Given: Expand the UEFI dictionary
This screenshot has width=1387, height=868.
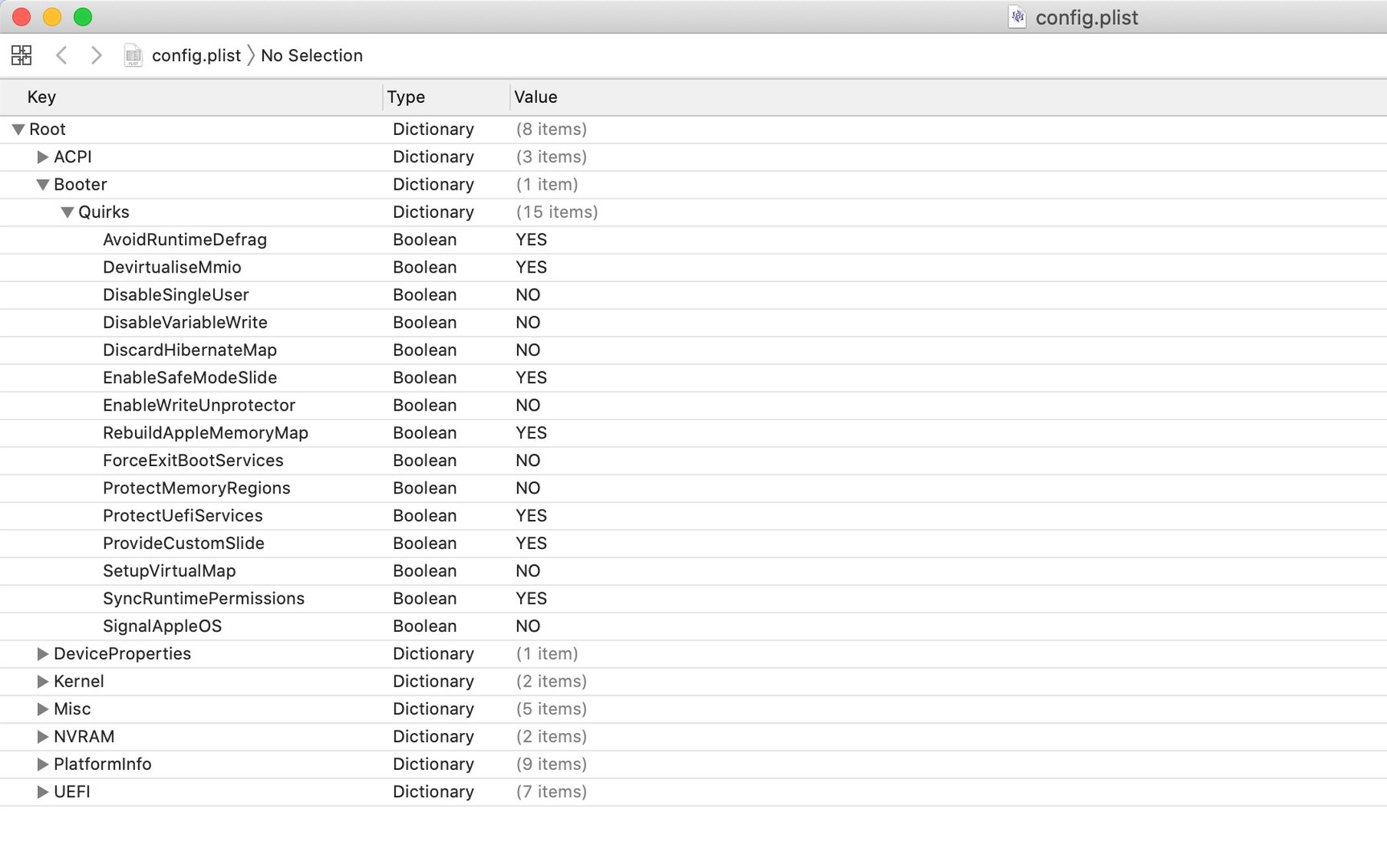Looking at the screenshot, I should [x=43, y=792].
